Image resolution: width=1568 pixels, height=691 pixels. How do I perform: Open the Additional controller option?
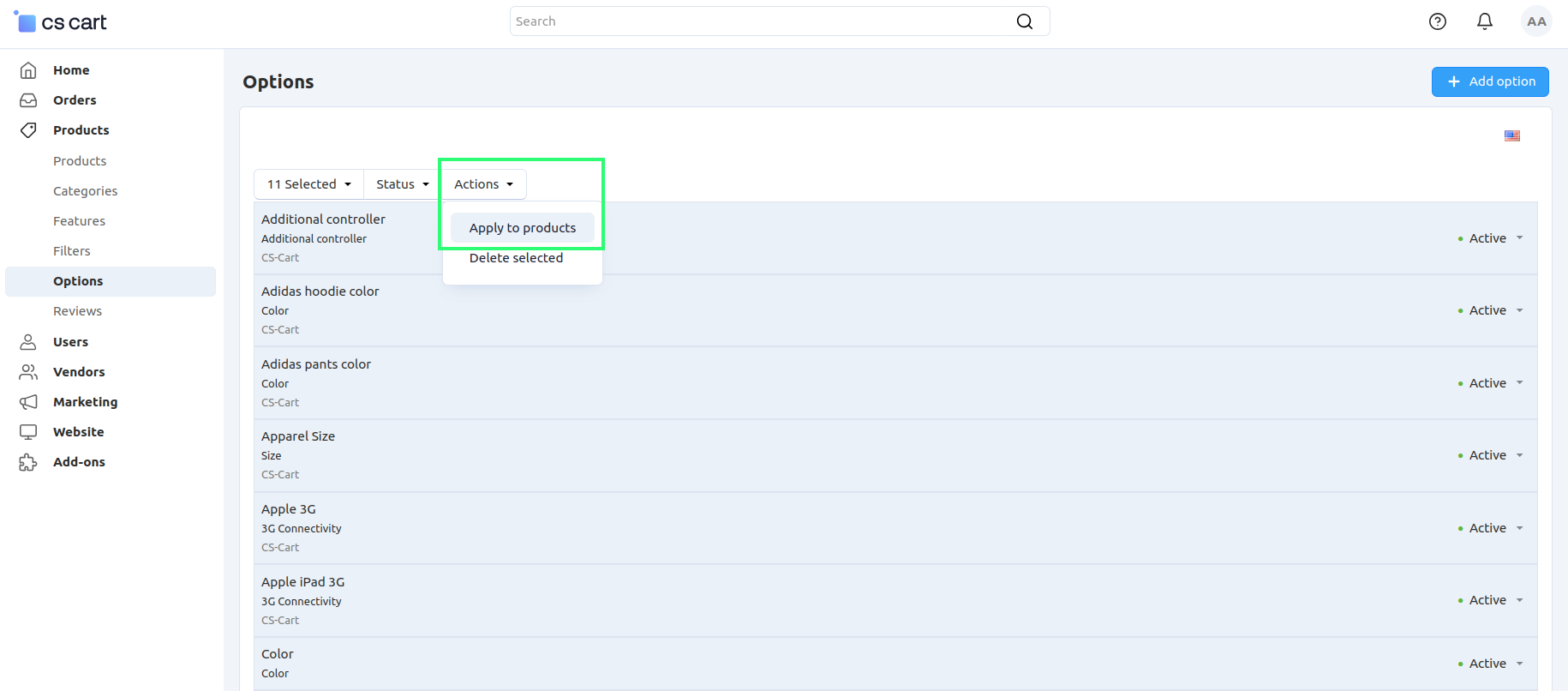coord(323,219)
